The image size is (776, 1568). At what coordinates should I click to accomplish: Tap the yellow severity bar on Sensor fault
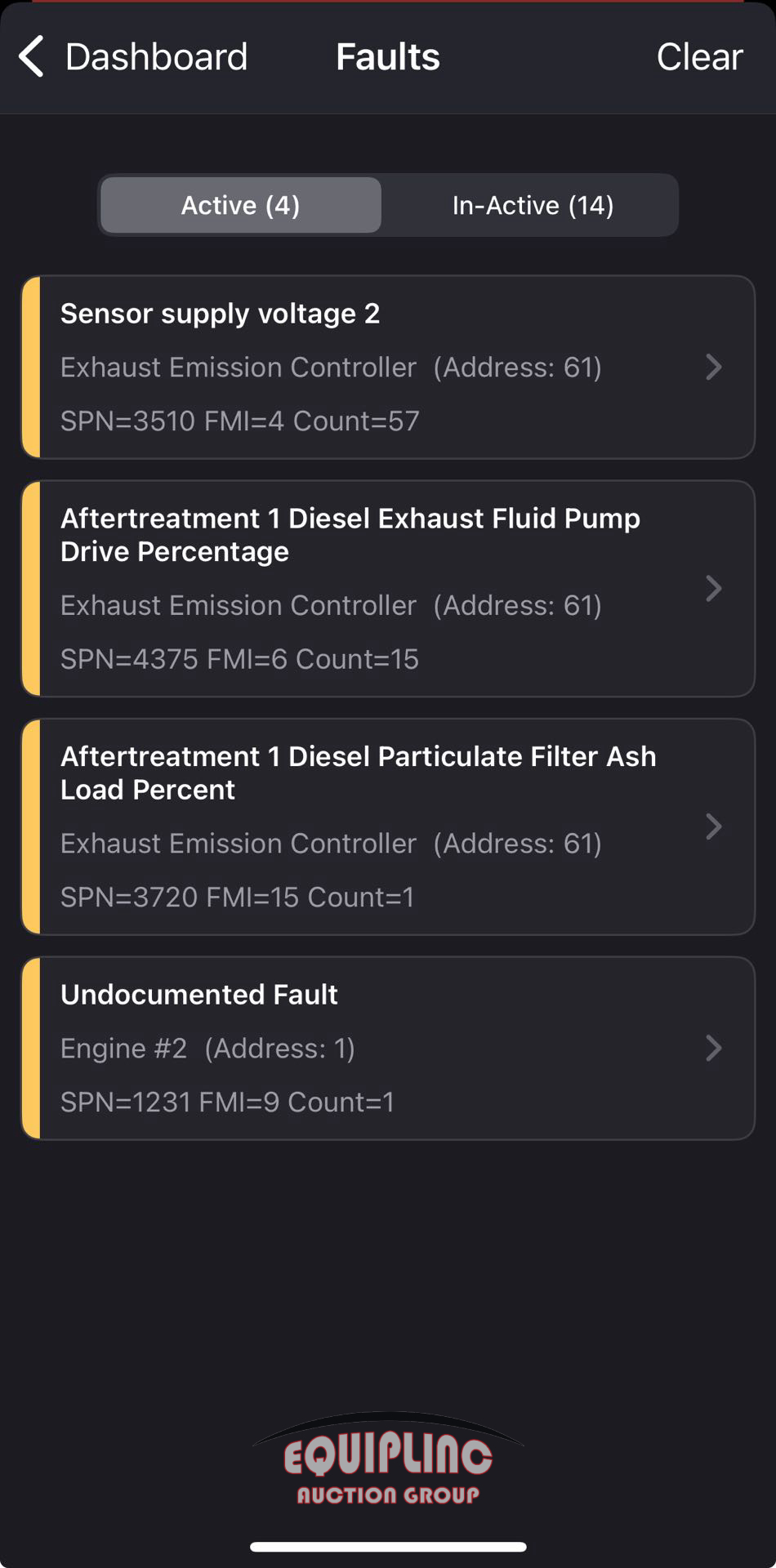point(31,367)
